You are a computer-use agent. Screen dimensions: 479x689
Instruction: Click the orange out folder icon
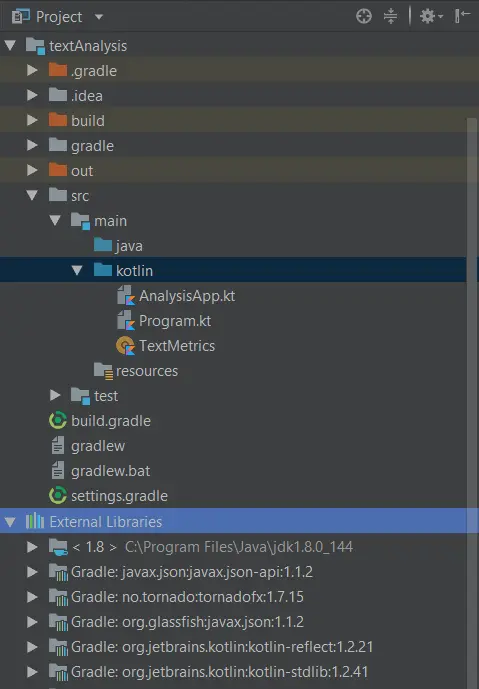pos(58,170)
